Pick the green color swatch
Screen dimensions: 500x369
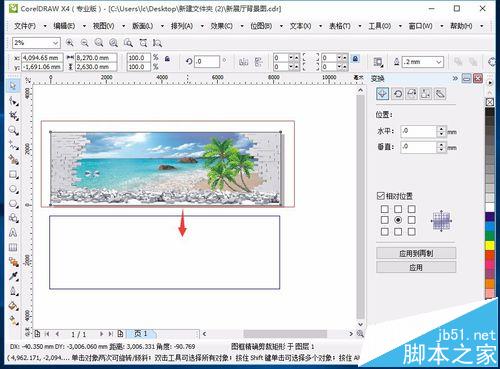point(490,236)
